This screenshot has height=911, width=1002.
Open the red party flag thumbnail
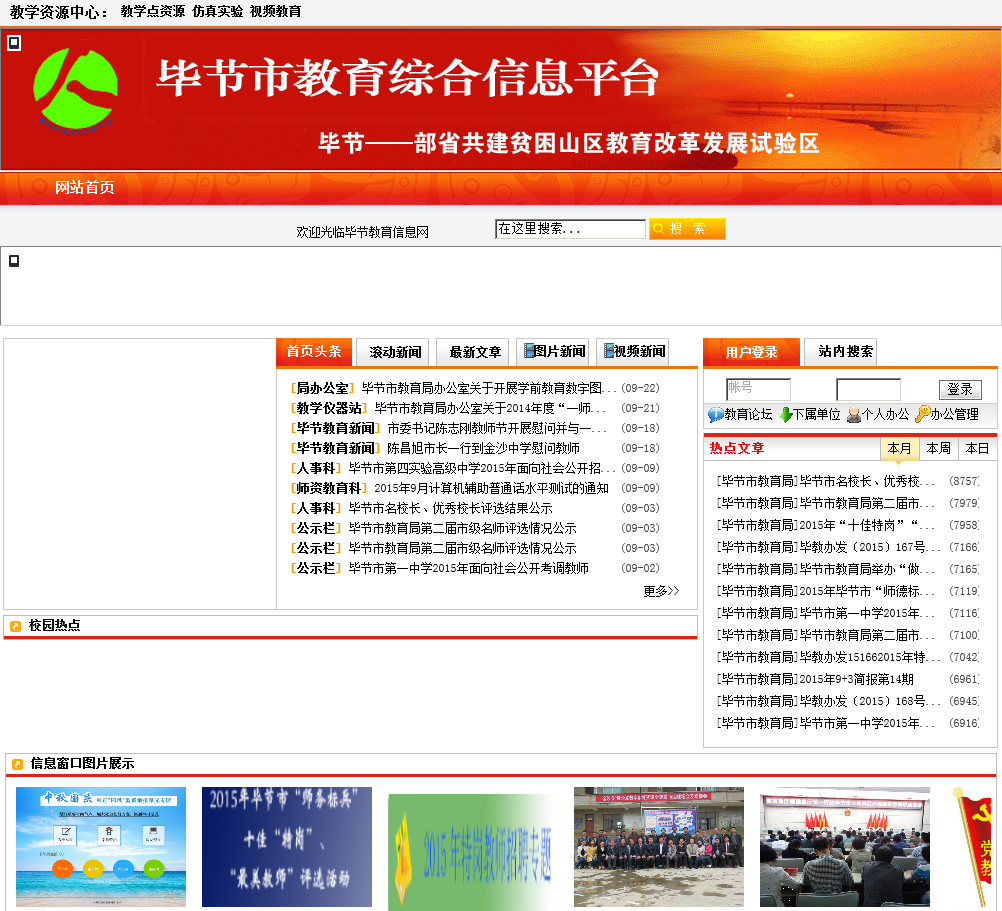[974, 847]
